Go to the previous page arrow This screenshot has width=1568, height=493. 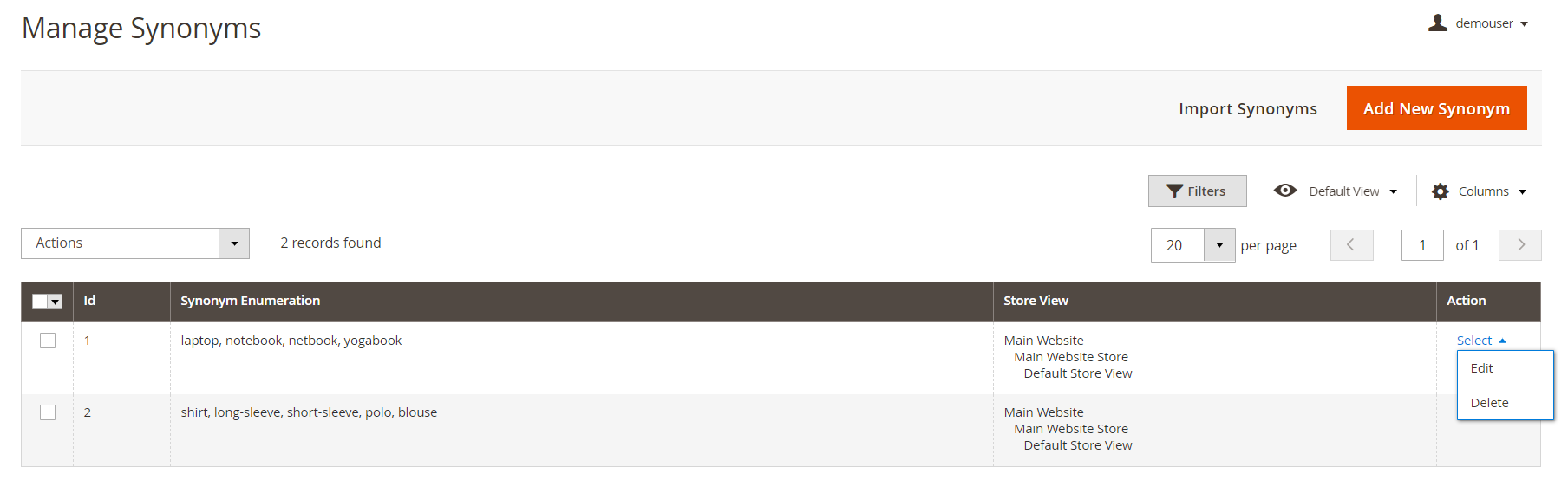tap(1351, 245)
